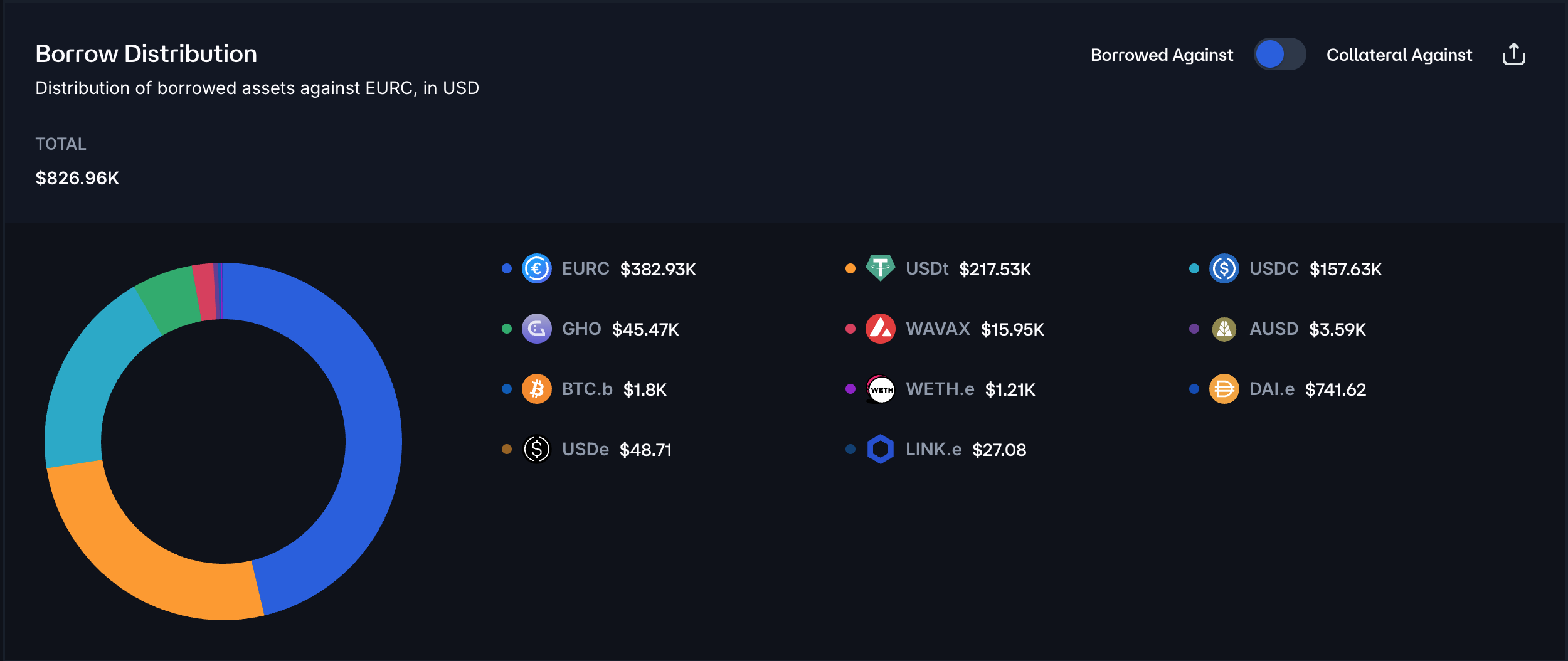The width and height of the screenshot is (1568, 661).
Task: Click the DAI.e token icon
Action: click(x=1224, y=389)
